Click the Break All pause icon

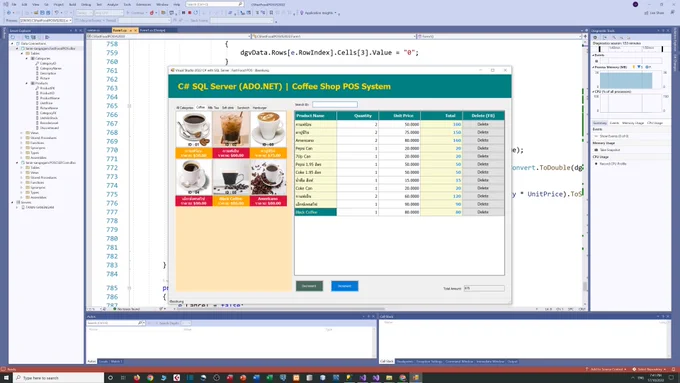tap(183, 13)
